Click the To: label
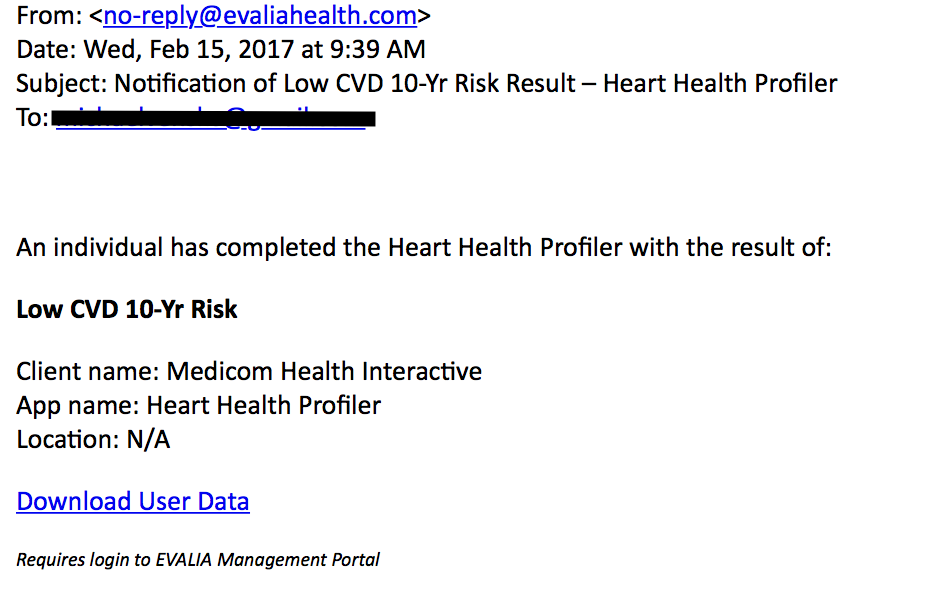 coord(32,118)
